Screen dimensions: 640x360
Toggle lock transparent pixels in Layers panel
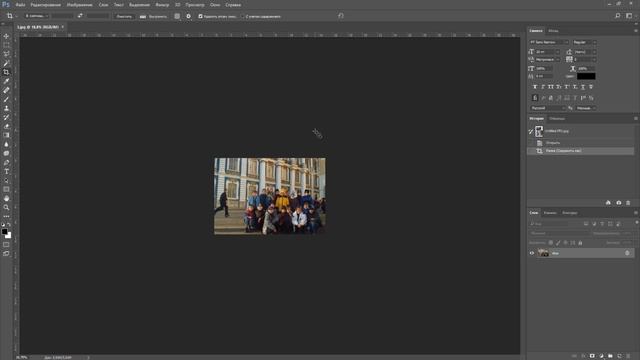[x=551, y=243]
